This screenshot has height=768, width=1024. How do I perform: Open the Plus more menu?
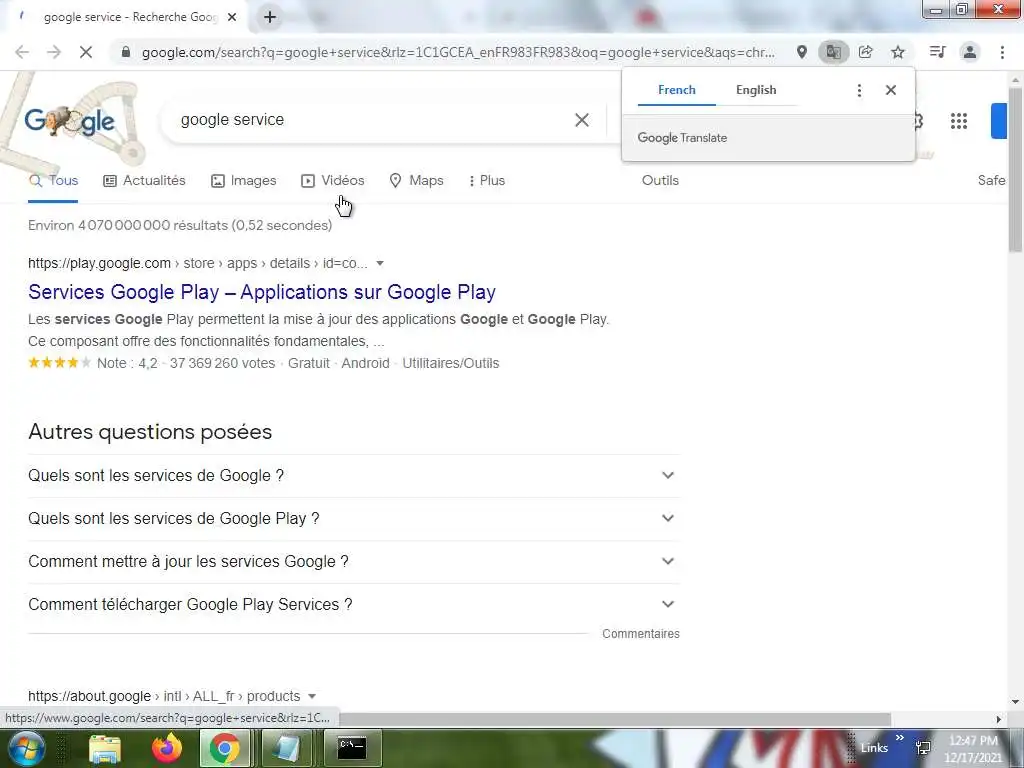pos(487,181)
